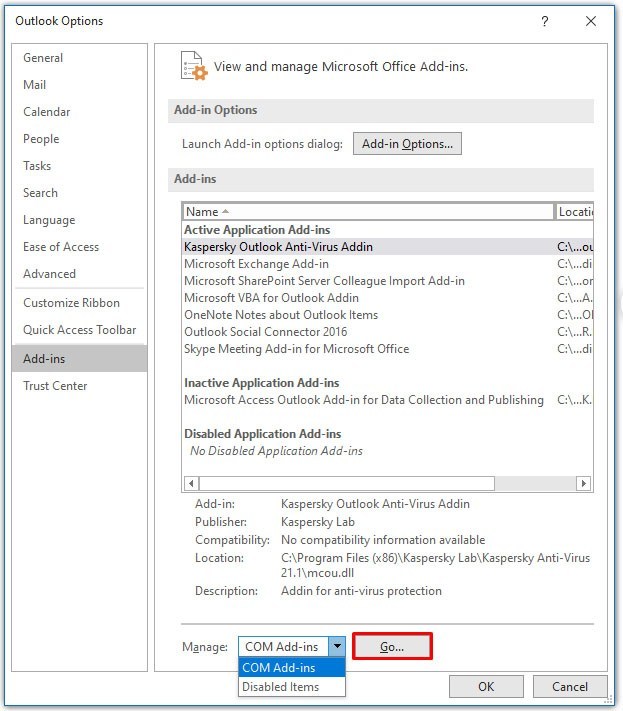Close the Outlook Options dialog

click(x=591, y=21)
